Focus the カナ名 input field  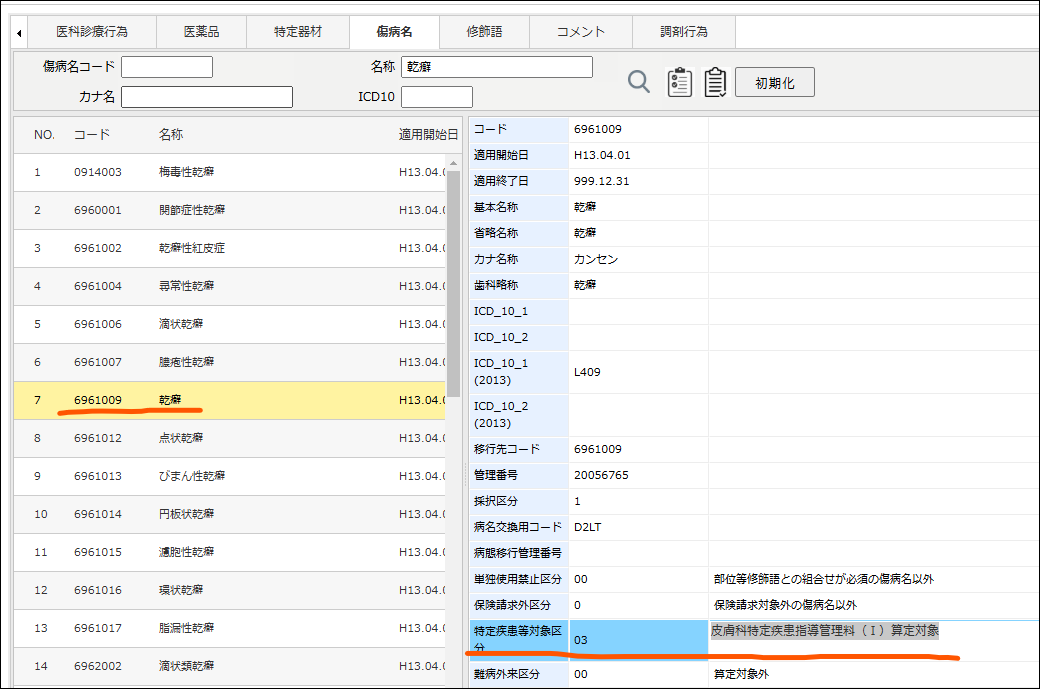pyautogui.click(x=207, y=97)
